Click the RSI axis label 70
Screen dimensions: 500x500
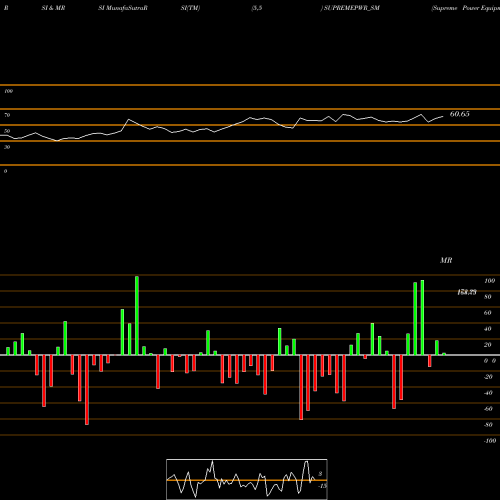click(7, 115)
